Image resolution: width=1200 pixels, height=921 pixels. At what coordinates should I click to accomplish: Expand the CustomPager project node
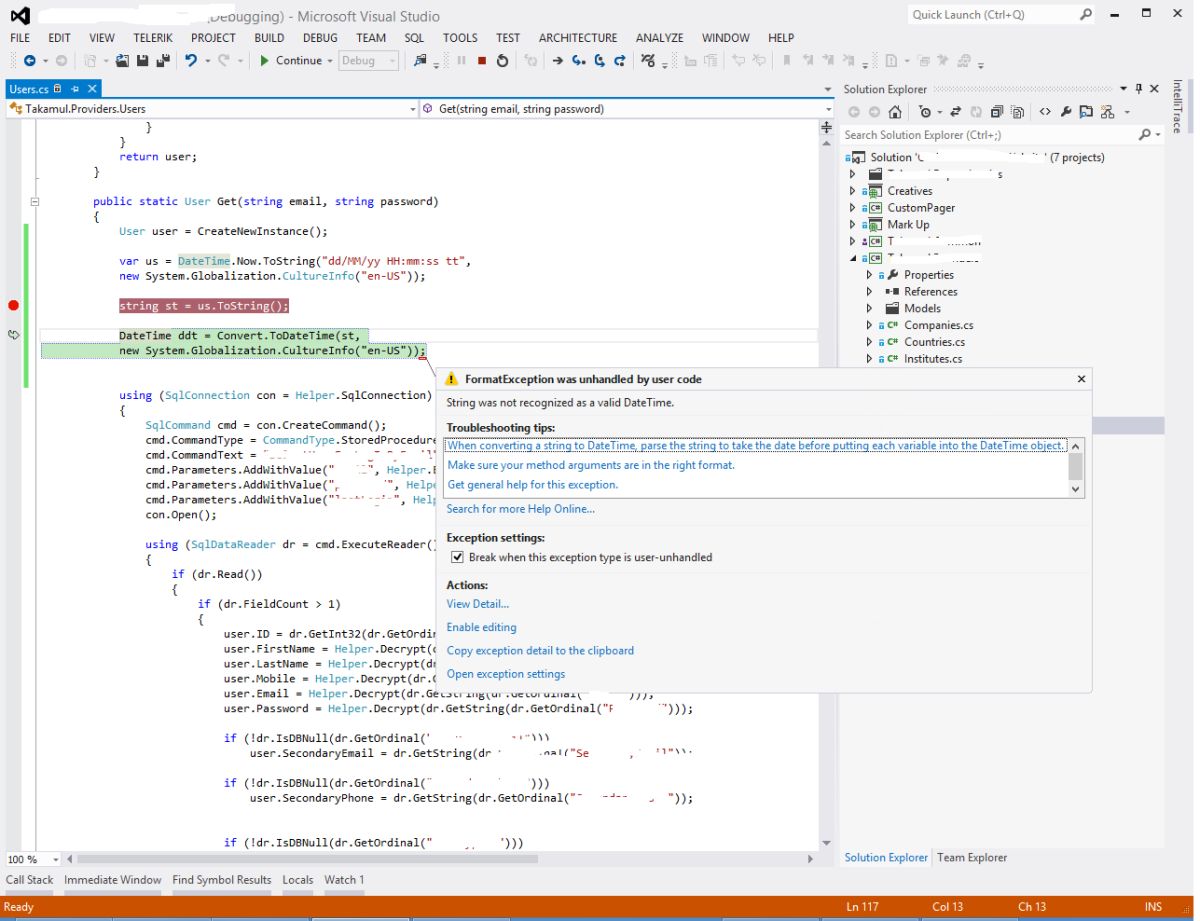(852, 208)
